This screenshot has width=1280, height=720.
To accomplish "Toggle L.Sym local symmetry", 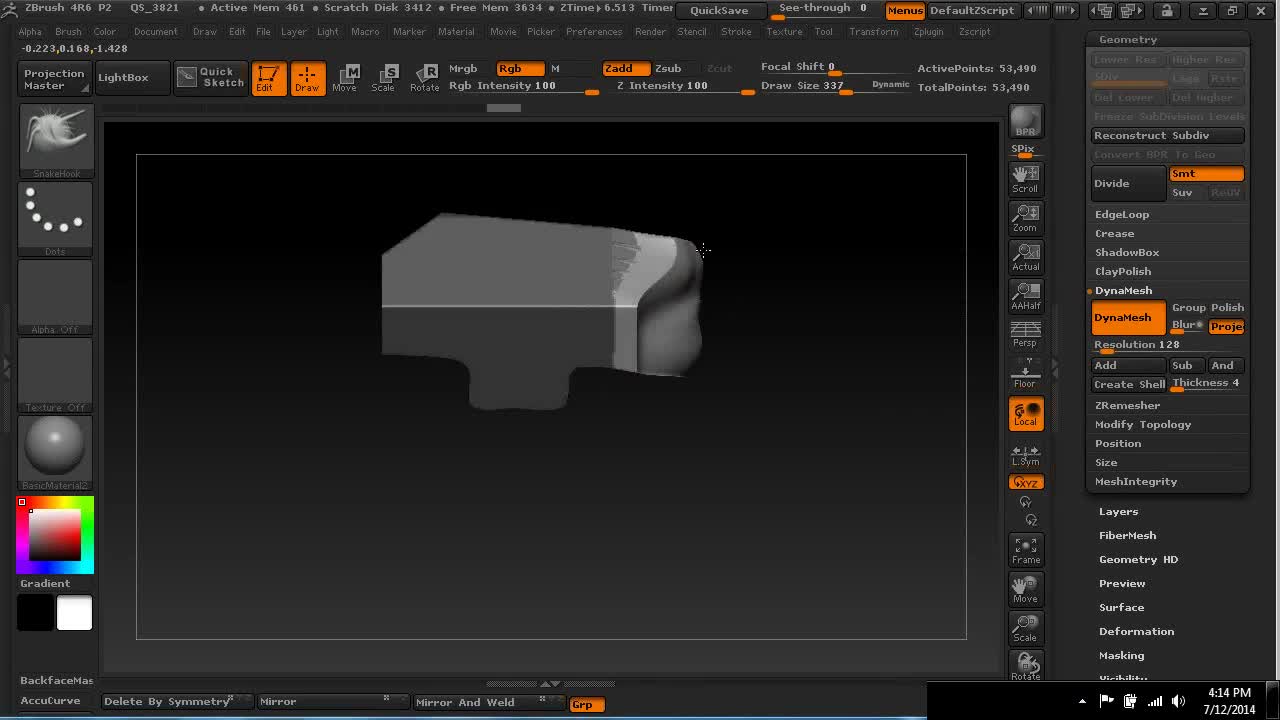I will click(x=1026, y=455).
